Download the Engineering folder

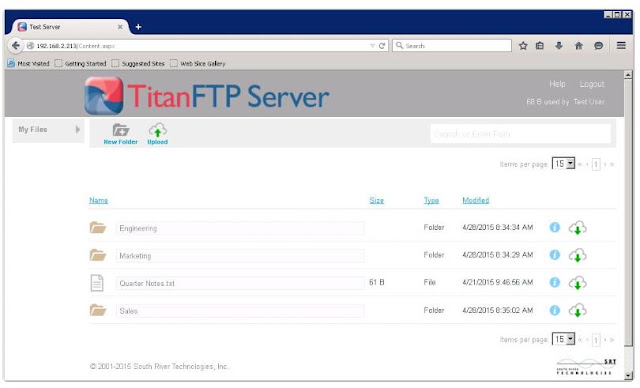[x=578, y=228]
